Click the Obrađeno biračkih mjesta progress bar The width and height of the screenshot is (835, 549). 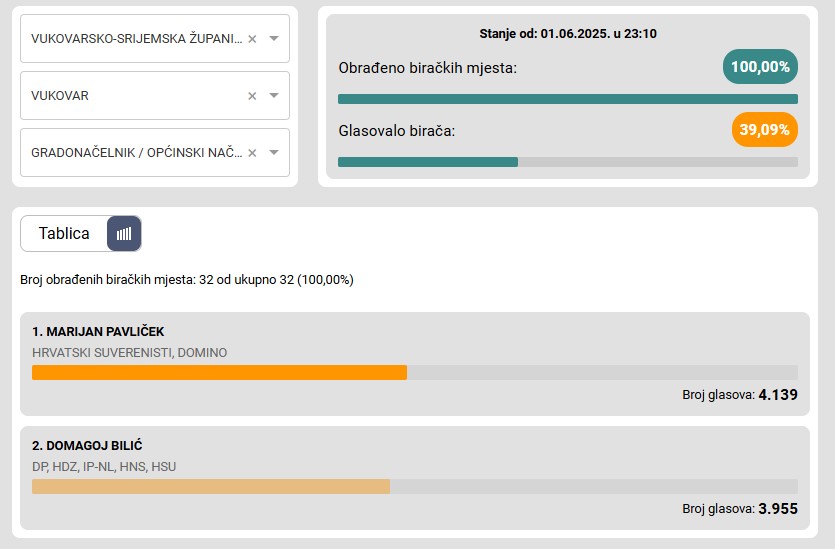pyautogui.click(x=568, y=99)
